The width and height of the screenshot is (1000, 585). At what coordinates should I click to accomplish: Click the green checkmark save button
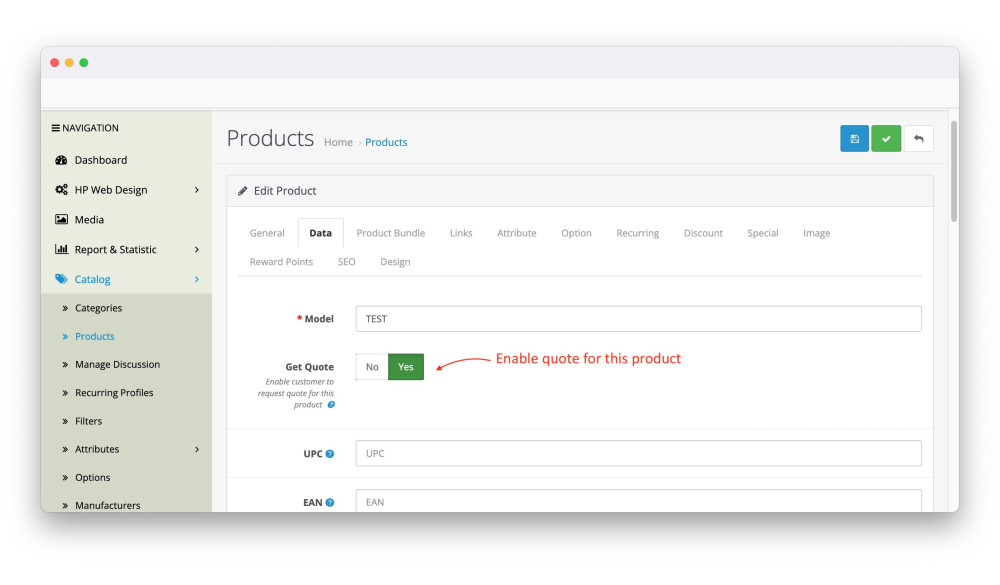[x=886, y=139]
